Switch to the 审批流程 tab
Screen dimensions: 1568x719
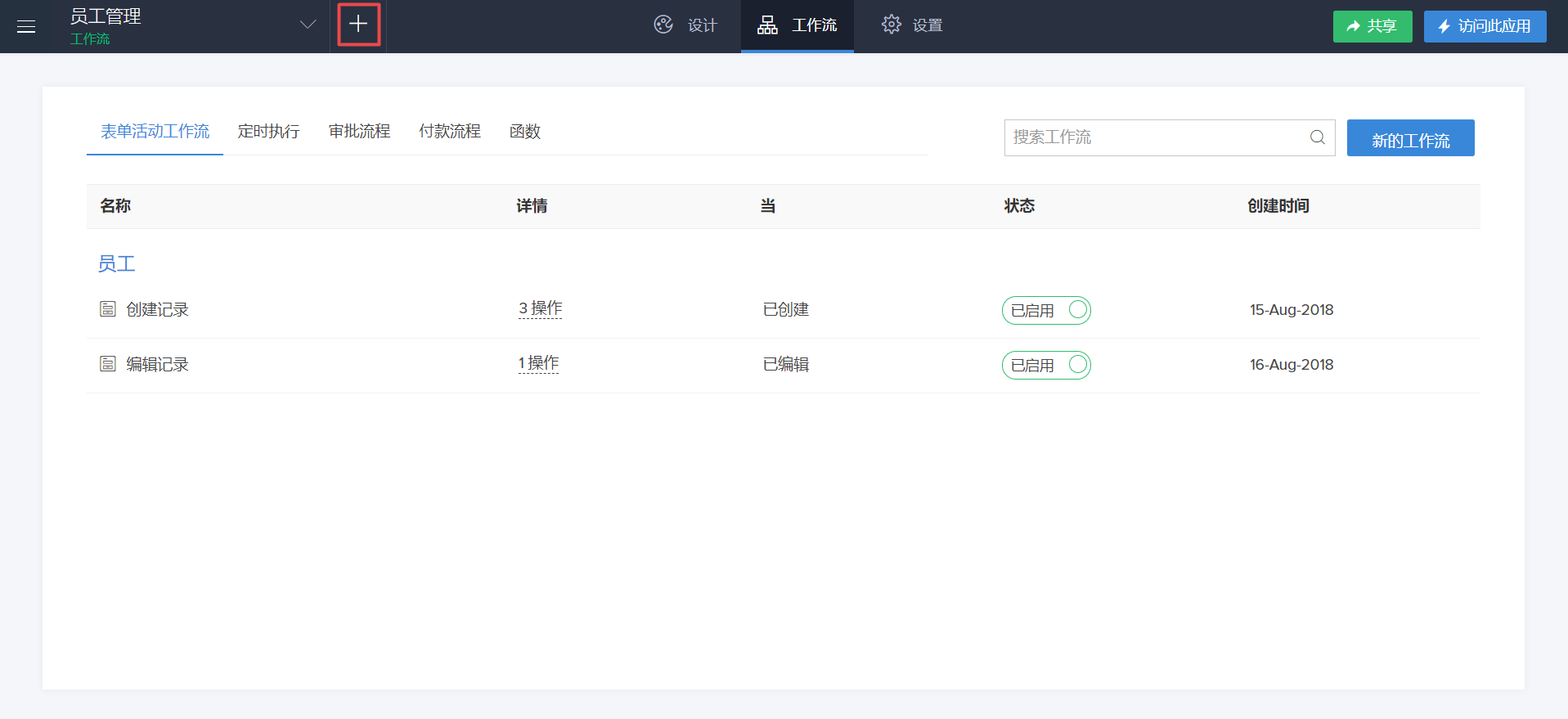(x=359, y=132)
